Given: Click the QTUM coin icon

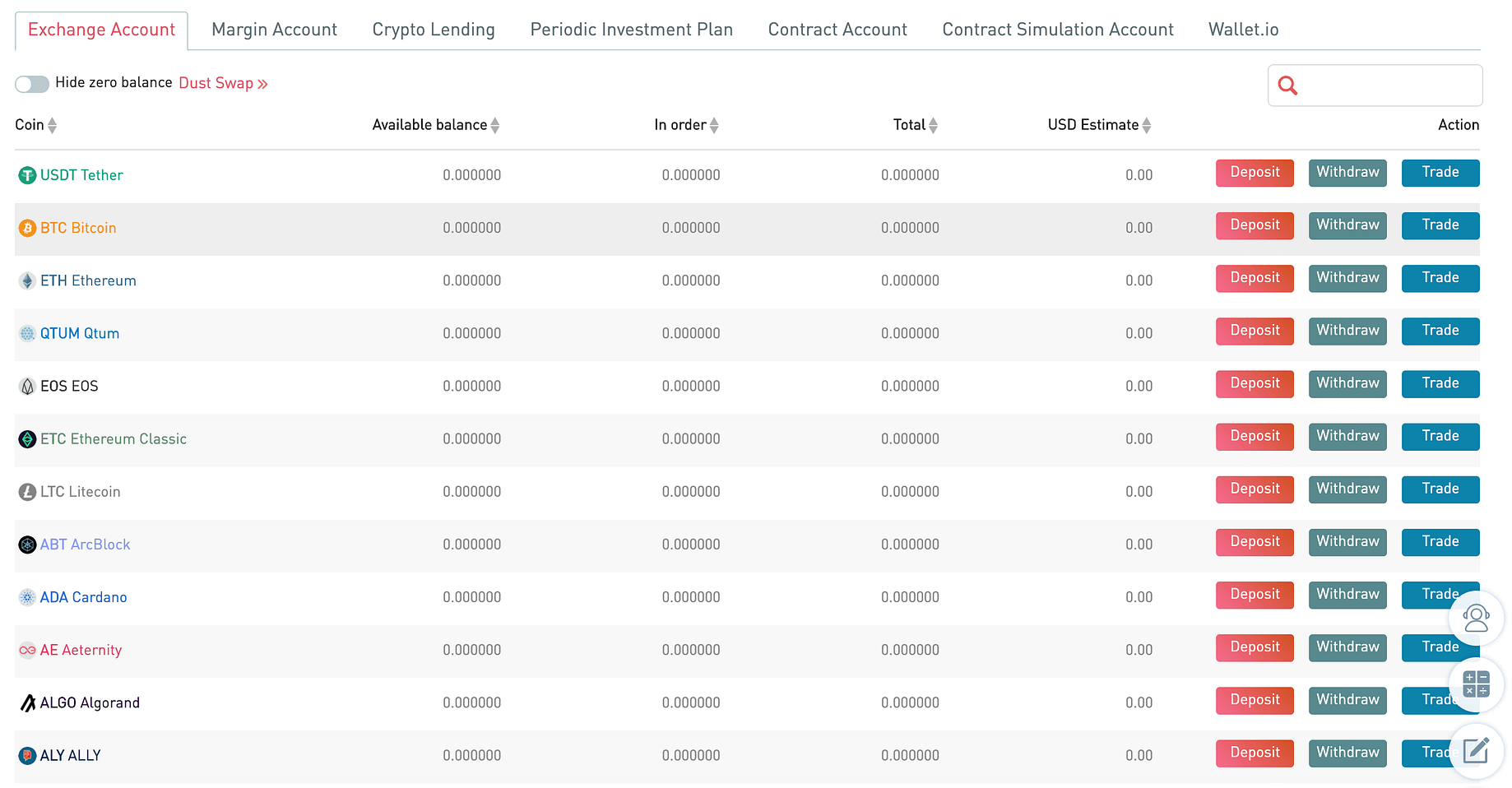Looking at the screenshot, I should point(26,333).
